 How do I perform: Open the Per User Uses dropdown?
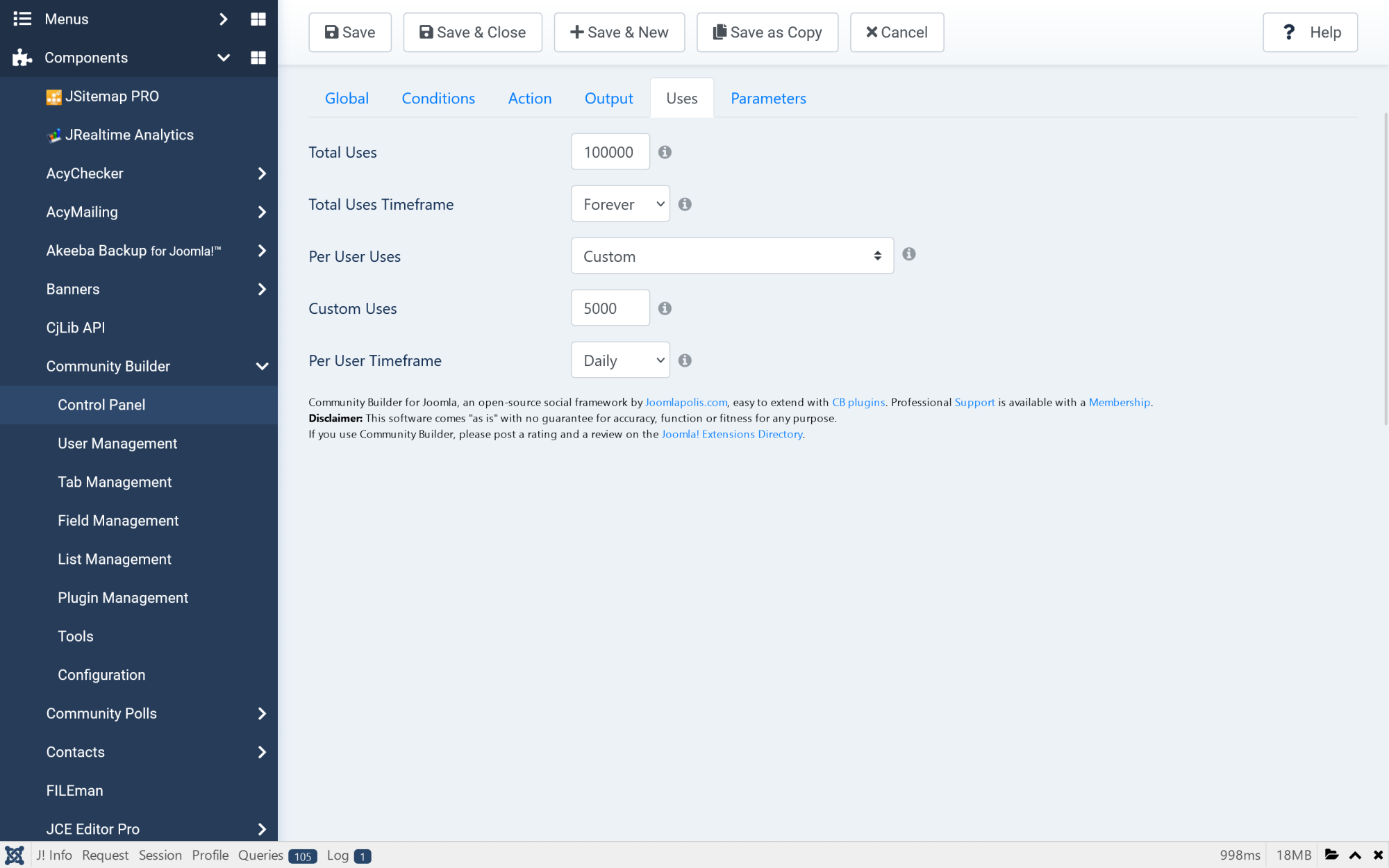(732, 256)
